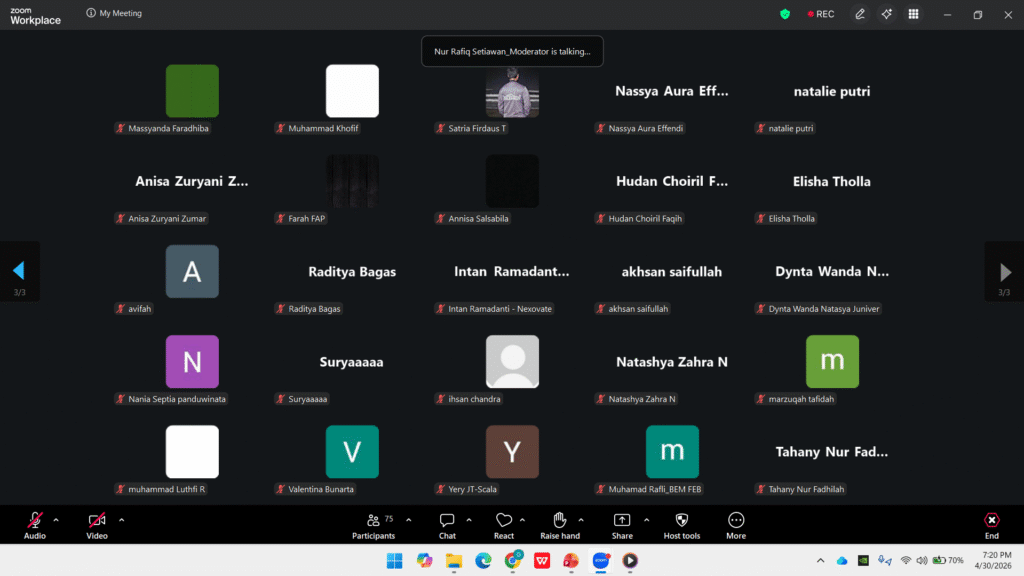The image size is (1024, 576).
Task: Select avifah avatar tile
Action: 192,271
